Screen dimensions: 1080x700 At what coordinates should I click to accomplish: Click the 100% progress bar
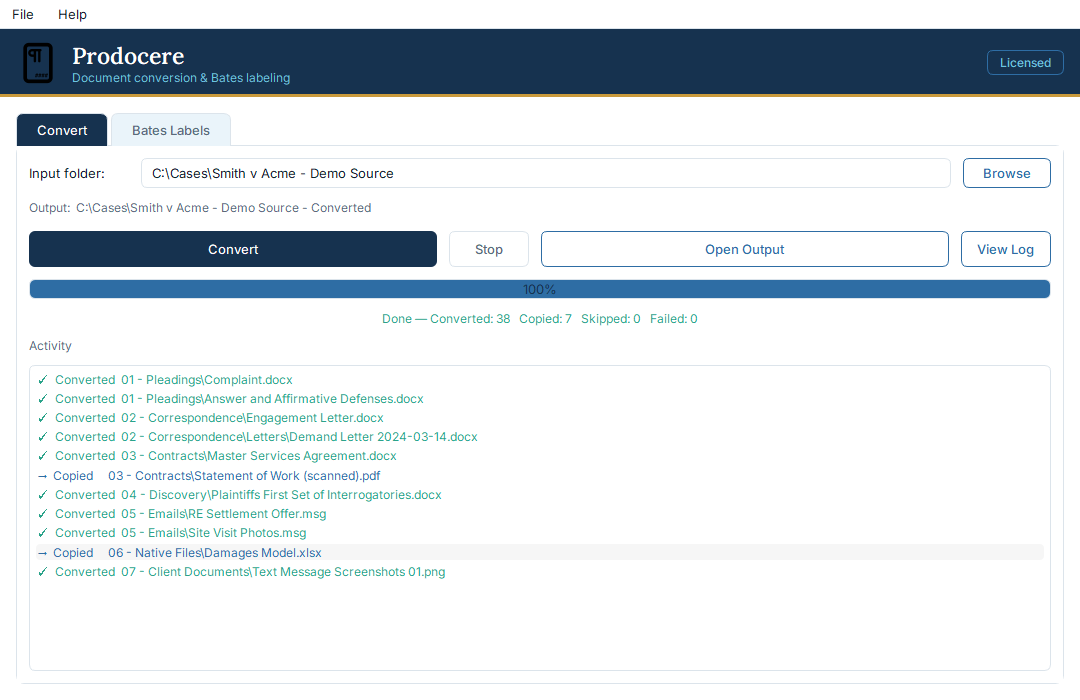[x=540, y=289]
